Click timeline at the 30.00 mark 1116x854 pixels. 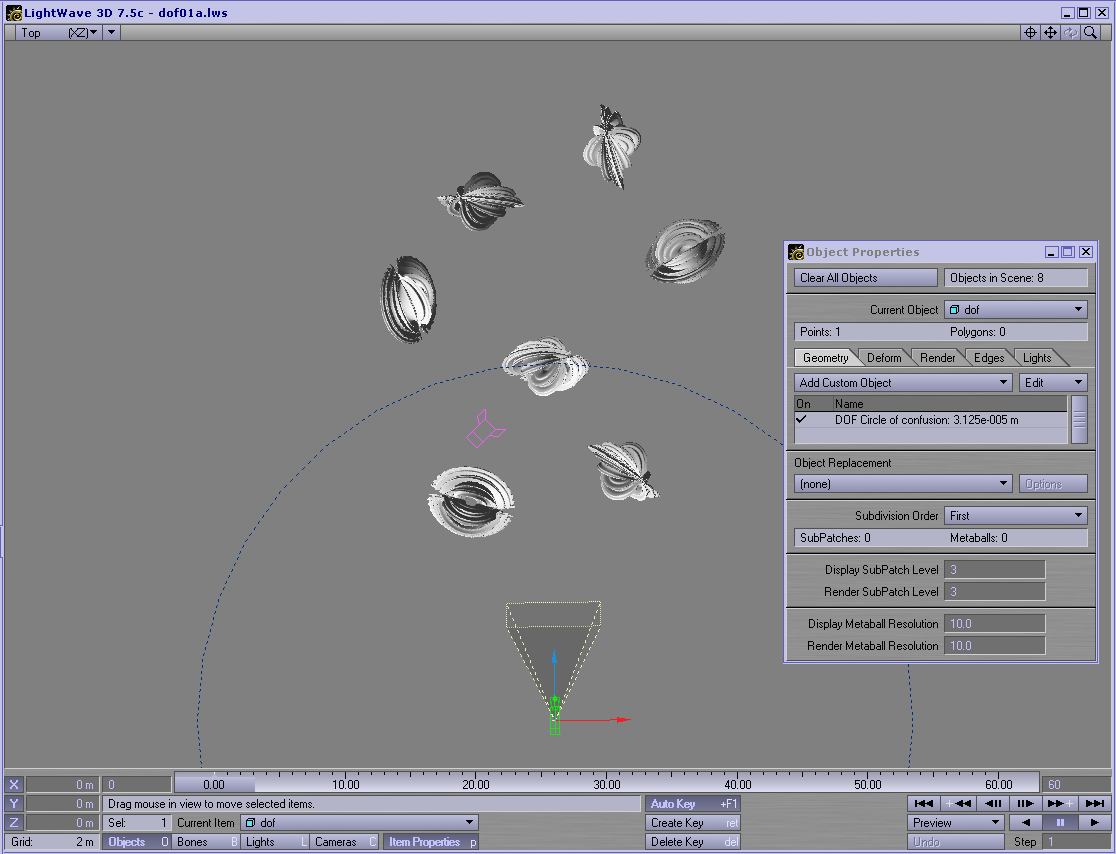[606, 784]
